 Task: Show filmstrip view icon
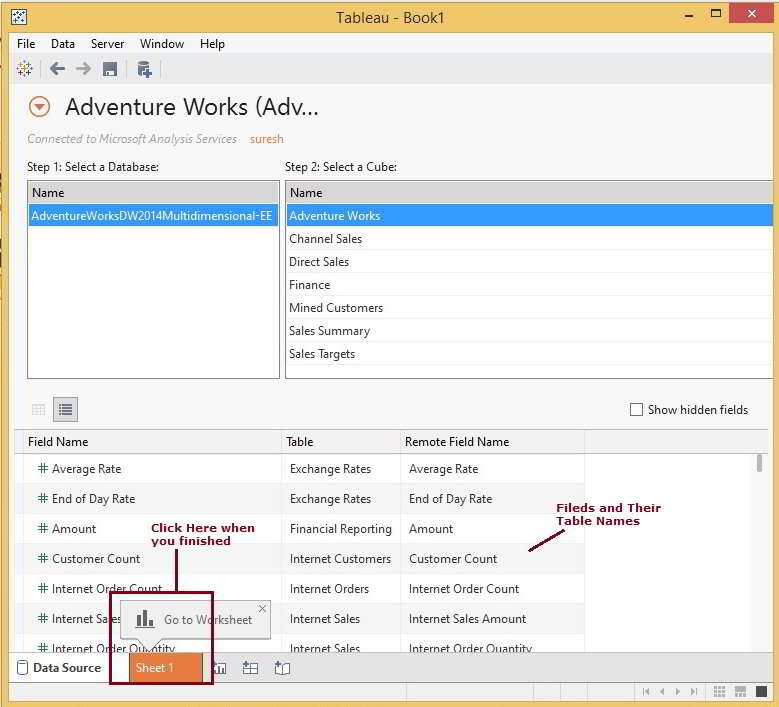click(740, 691)
